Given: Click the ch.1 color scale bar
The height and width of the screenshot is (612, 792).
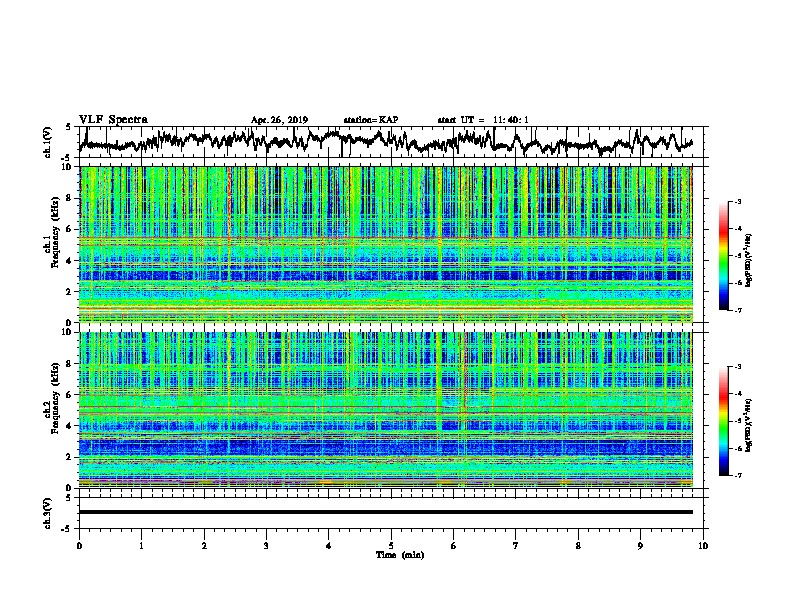Looking at the screenshot, I should [x=723, y=256].
